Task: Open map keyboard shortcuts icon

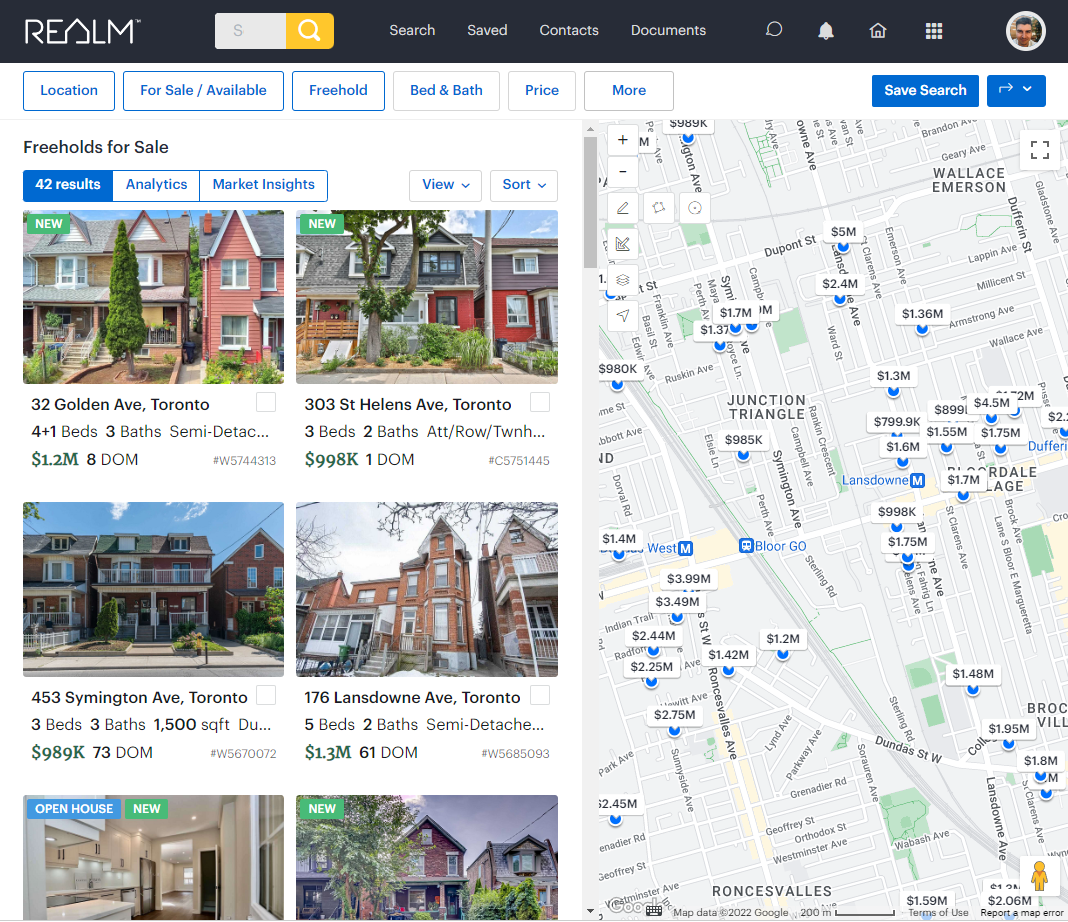Action: [654, 910]
